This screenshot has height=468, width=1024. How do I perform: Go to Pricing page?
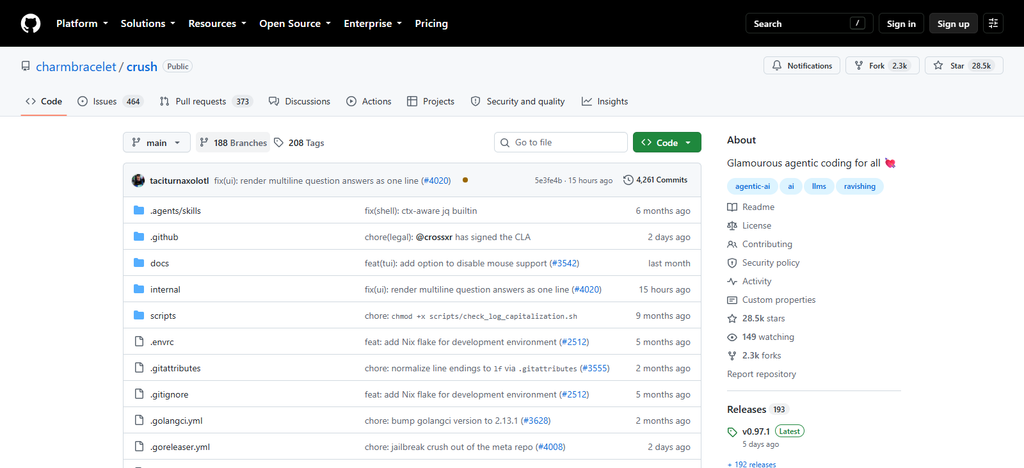(432, 23)
